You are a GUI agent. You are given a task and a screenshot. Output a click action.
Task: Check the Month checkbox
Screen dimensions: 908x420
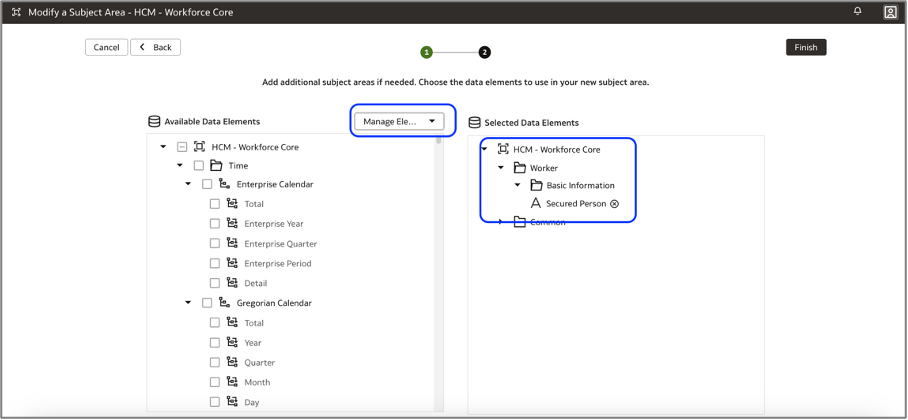[x=215, y=382]
